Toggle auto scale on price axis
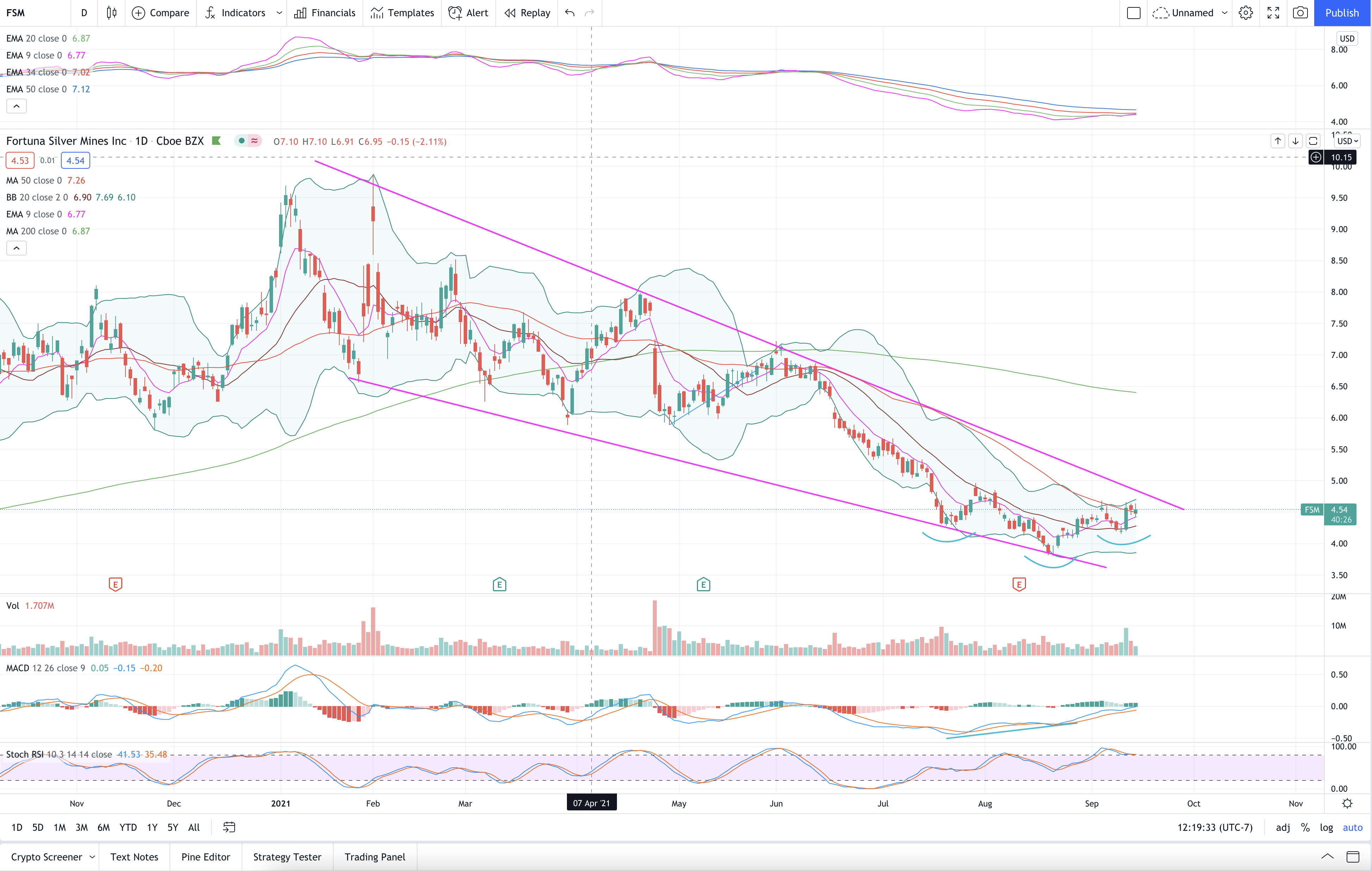This screenshot has height=871, width=1372. [1352, 827]
